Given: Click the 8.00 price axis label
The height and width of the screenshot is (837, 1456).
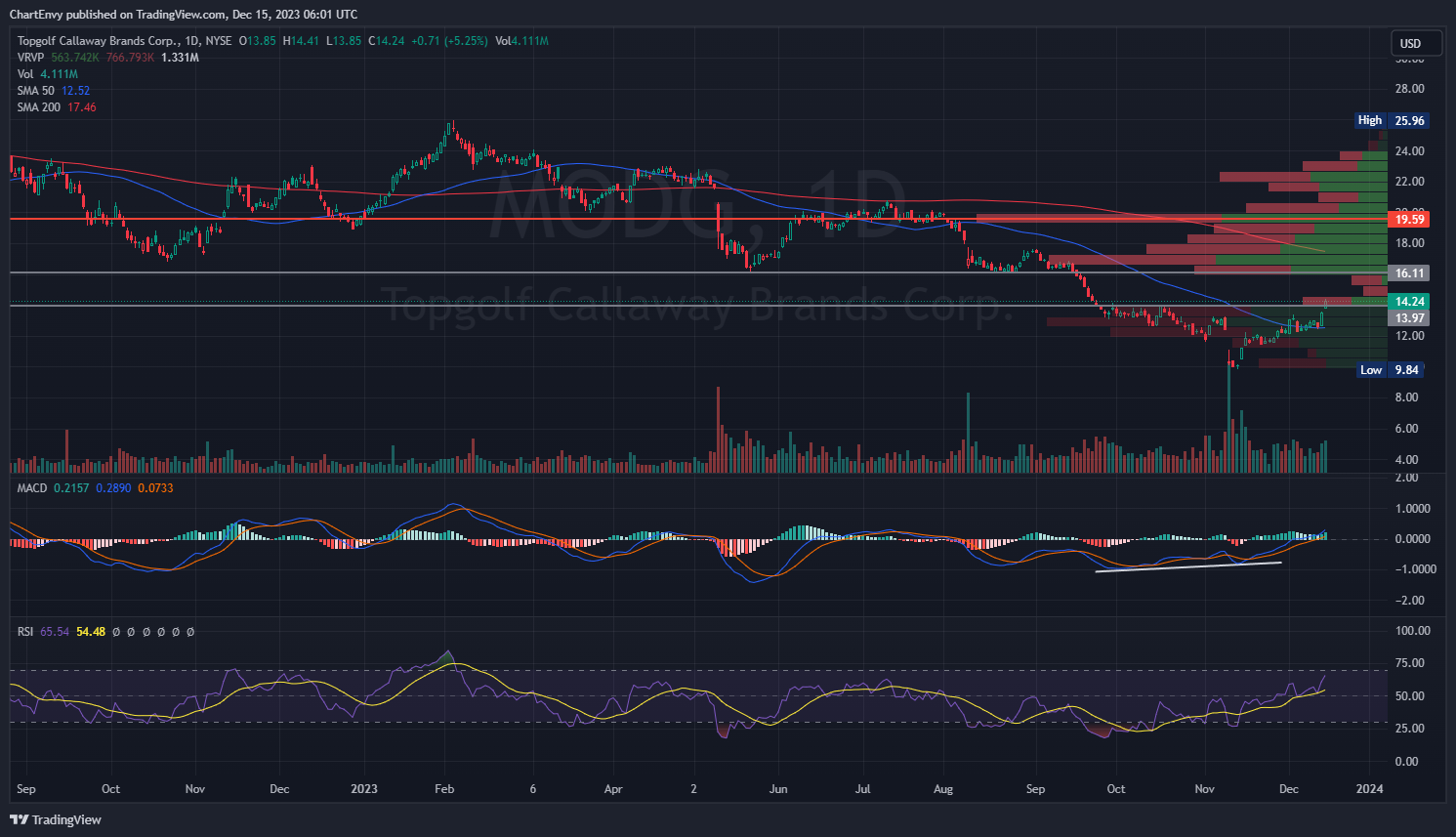Looking at the screenshot, I should coord(1407,398).
